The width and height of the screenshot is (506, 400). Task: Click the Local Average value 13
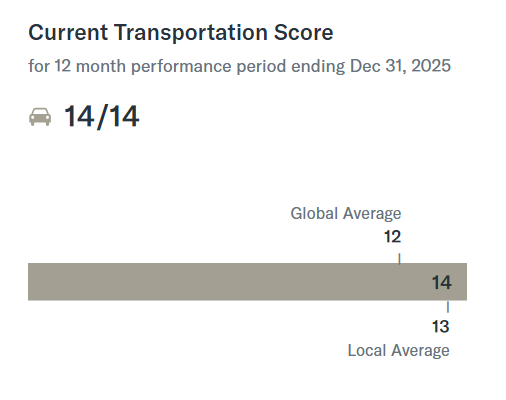(x=441, y=327)
